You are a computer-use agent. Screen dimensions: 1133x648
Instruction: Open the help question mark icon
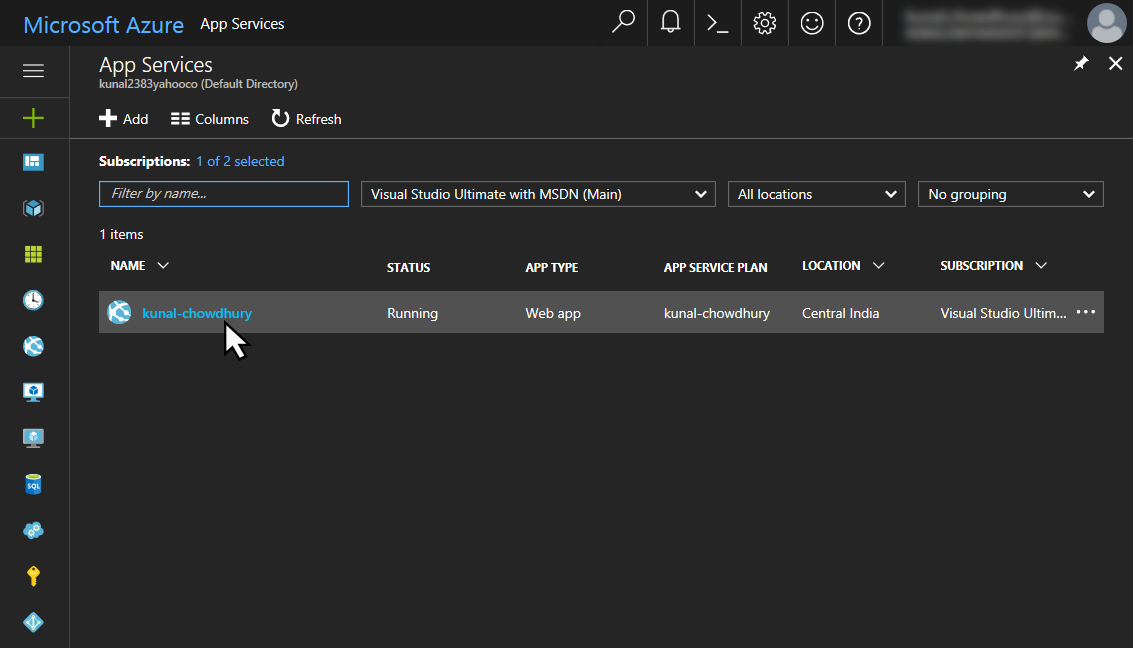pyautogui.click(x=858, y=23)
